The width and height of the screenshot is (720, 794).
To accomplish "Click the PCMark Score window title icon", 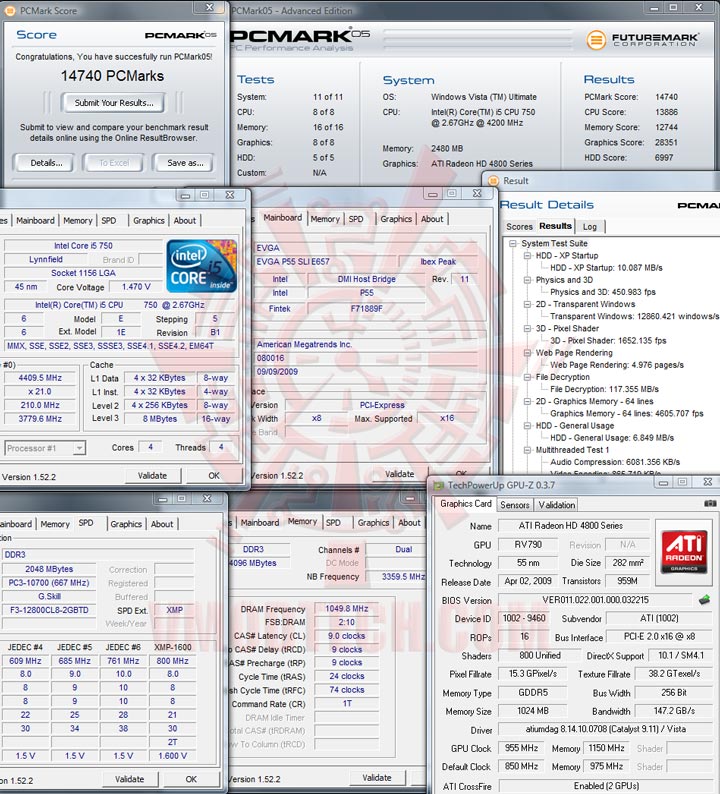I will pyautogui.click(x=10, y=11).
